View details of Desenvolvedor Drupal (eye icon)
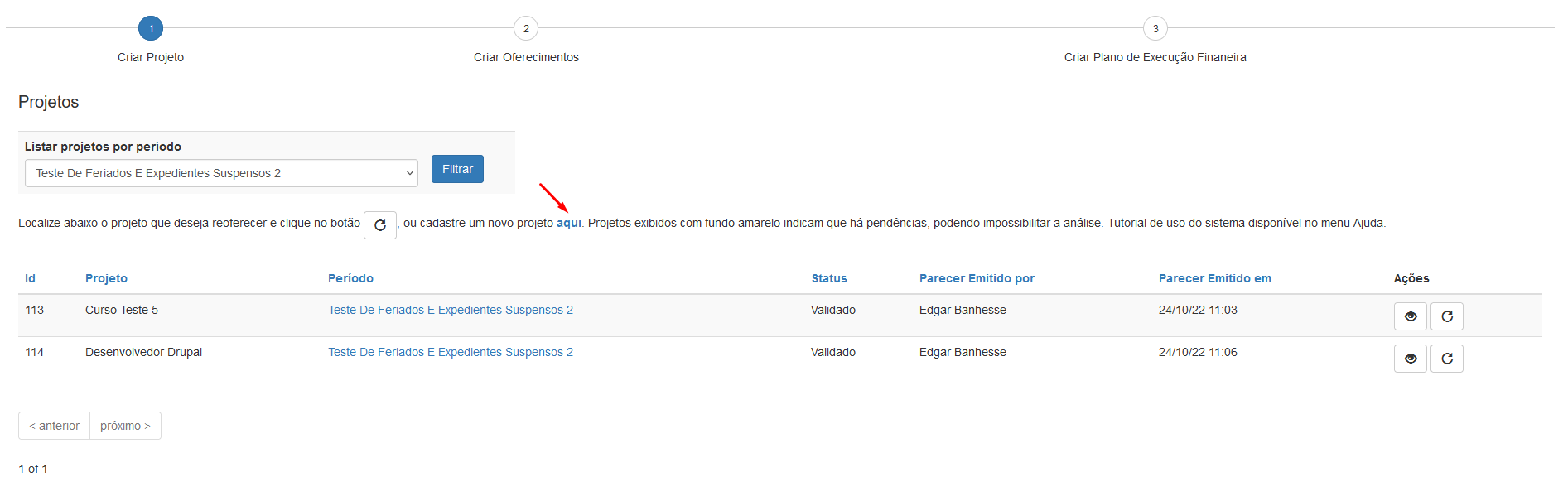The height and width of the screenshot is (482, 1568). (x=1410, y=359)
